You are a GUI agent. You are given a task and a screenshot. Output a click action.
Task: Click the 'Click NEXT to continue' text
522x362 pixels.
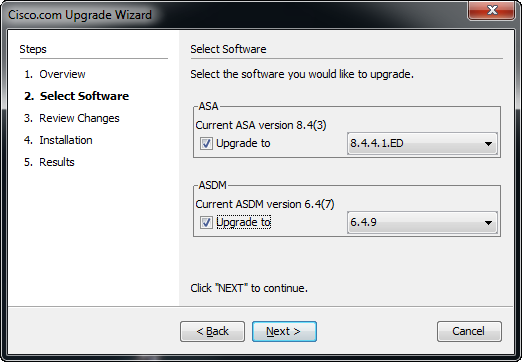(x=249, y=288)
